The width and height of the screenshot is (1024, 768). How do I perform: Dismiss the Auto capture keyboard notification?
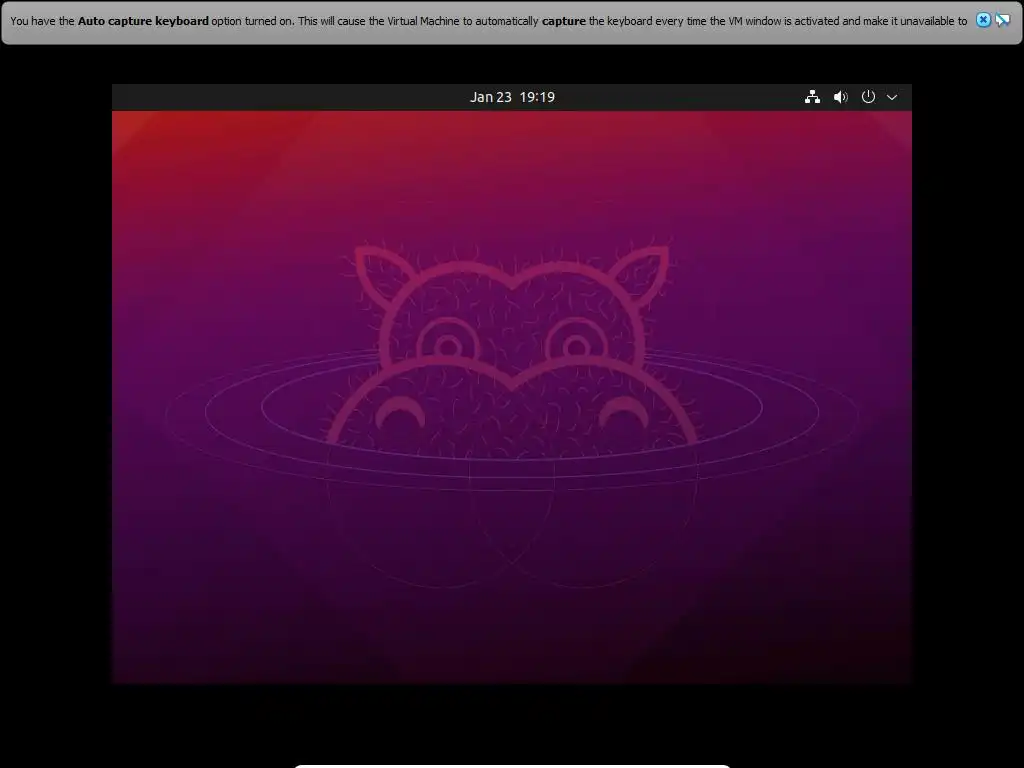click(983, 20)
